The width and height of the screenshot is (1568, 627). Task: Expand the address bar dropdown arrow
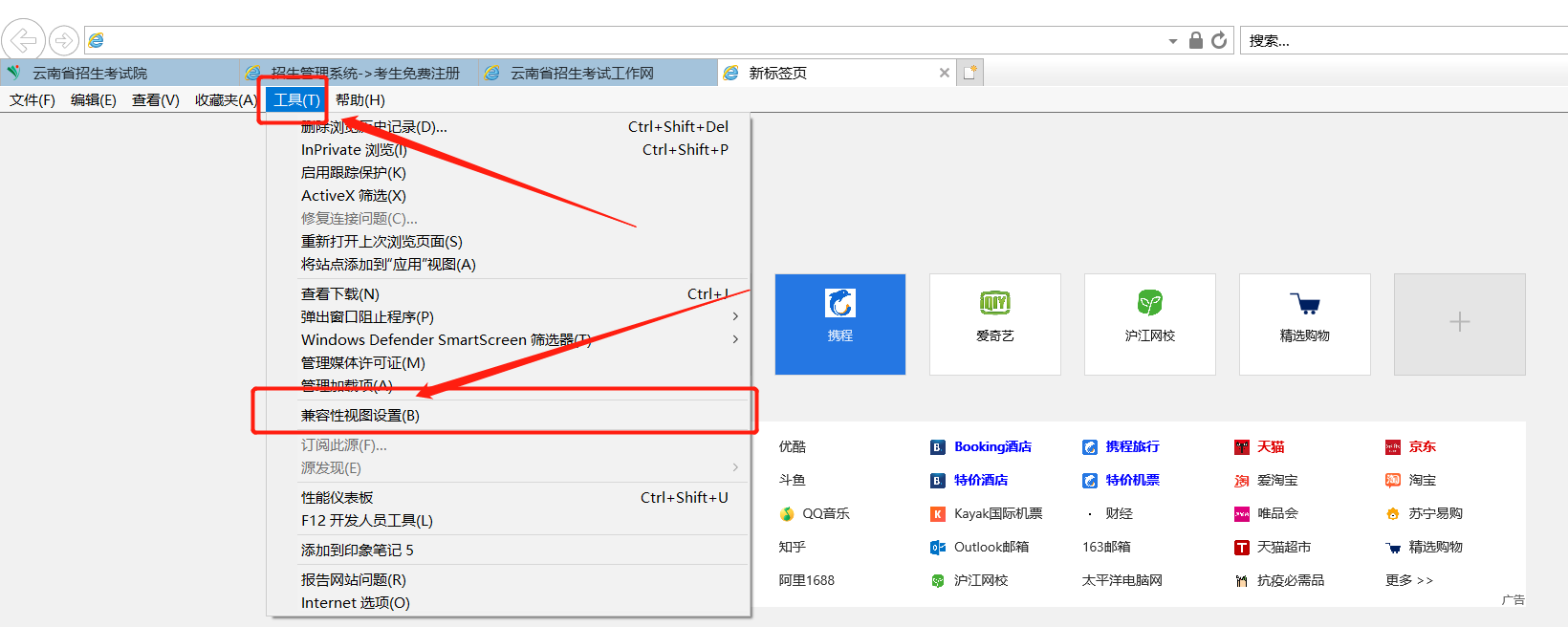[x=1173, y=41]
